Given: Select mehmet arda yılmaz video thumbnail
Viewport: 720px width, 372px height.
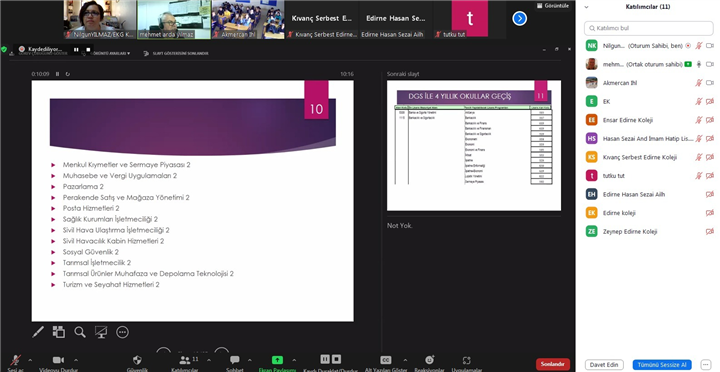Looking at the screenshot, I should click(174, 19).
